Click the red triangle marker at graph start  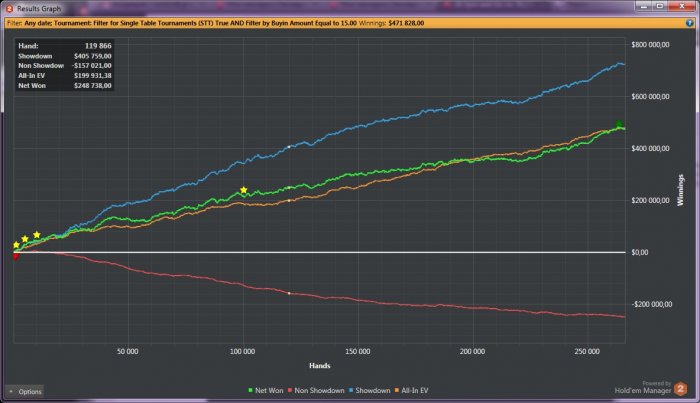(16, 257)
